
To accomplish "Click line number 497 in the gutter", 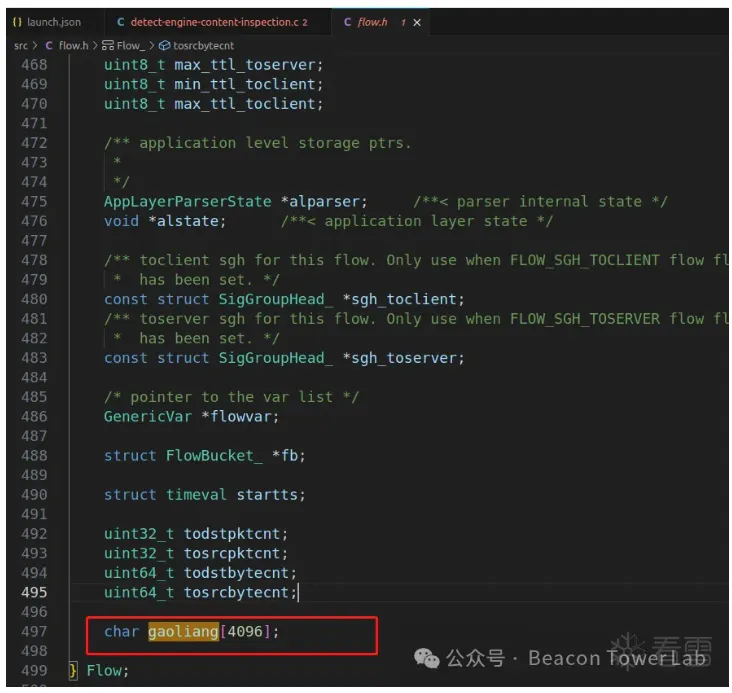I will 34,631.
